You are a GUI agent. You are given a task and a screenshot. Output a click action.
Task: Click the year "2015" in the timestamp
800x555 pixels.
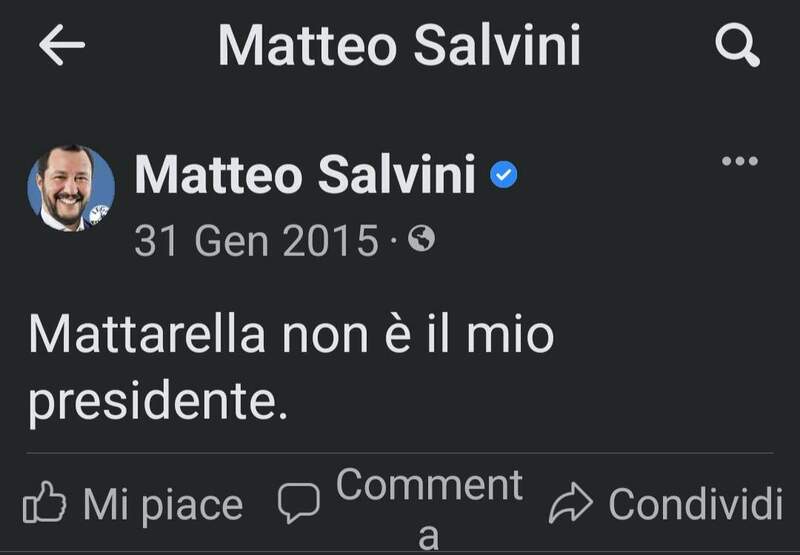tap(330, 240)
